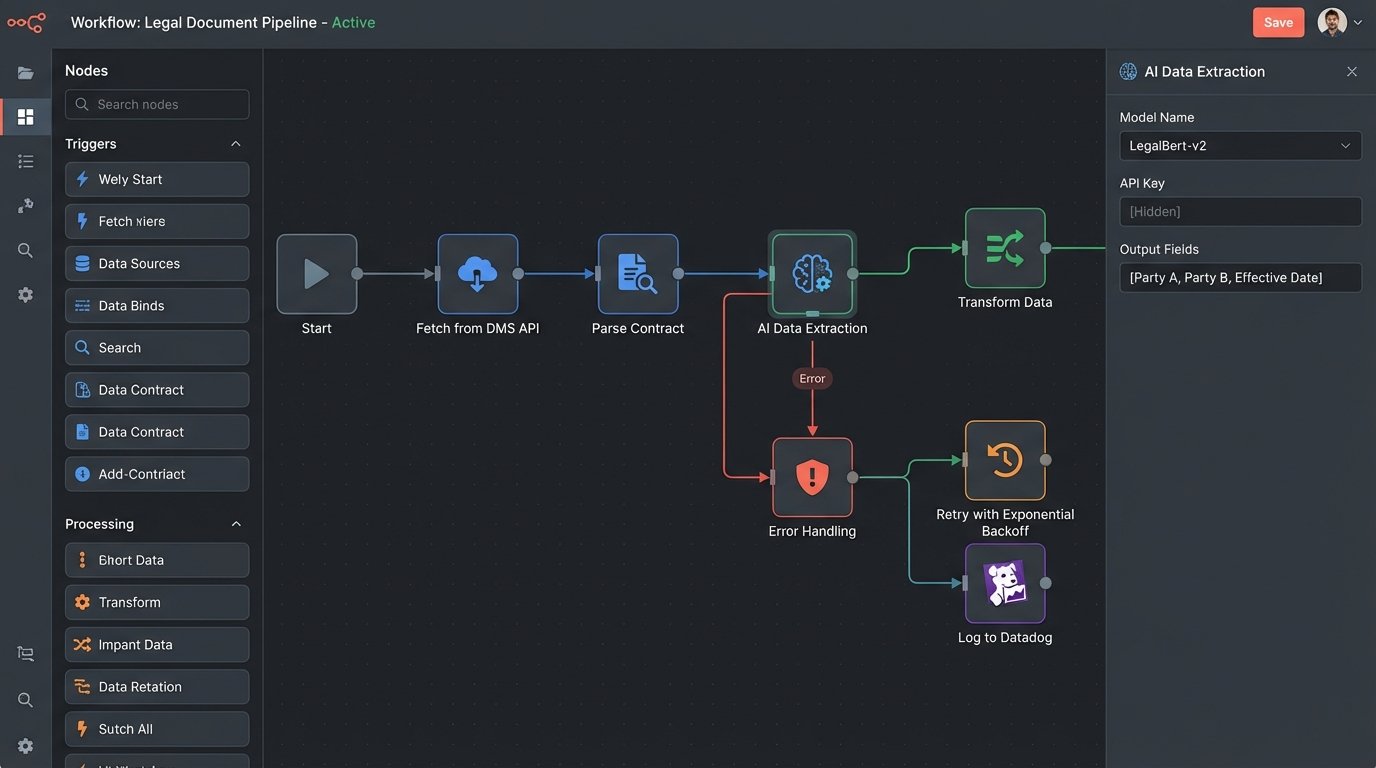Select the AI Data Extraction node icon

coord(812,272)
